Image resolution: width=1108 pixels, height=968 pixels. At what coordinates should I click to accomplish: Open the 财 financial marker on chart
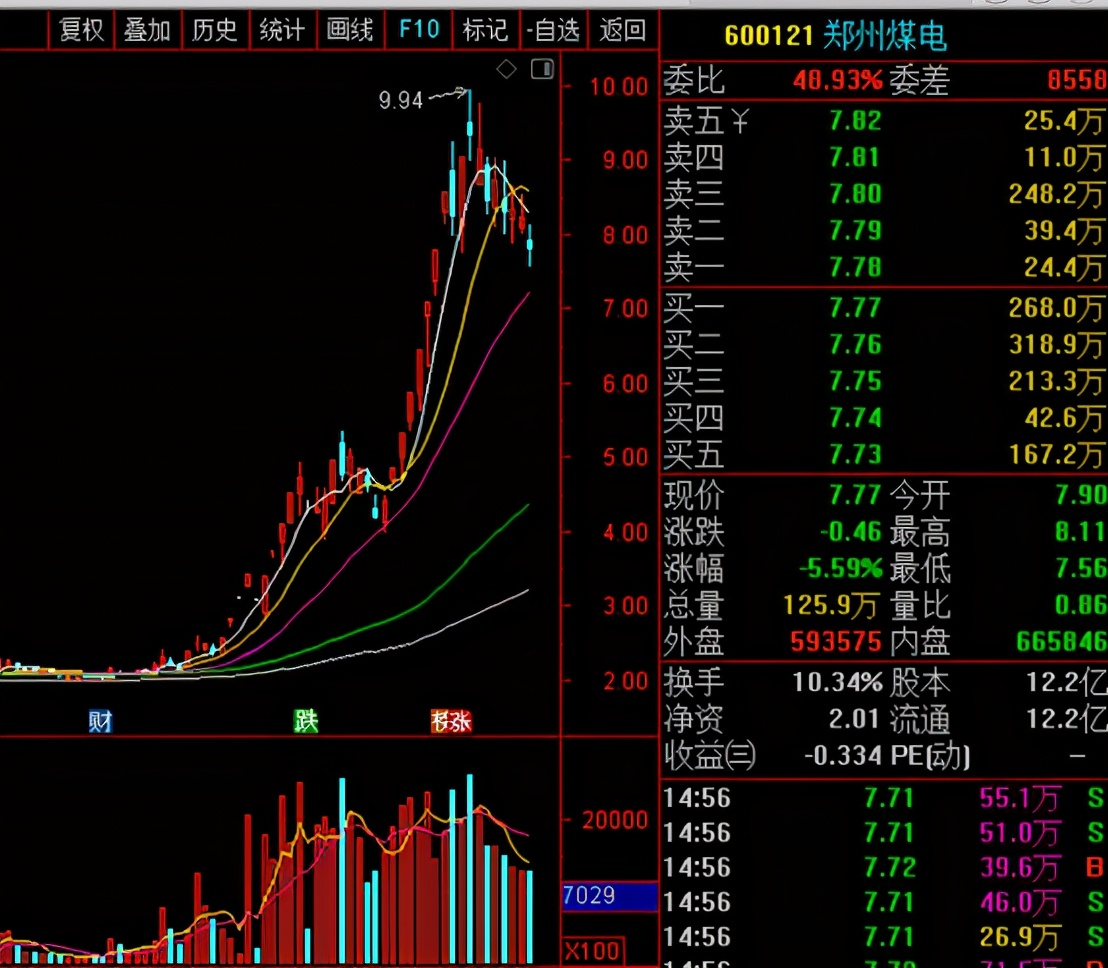click(100, 721)
